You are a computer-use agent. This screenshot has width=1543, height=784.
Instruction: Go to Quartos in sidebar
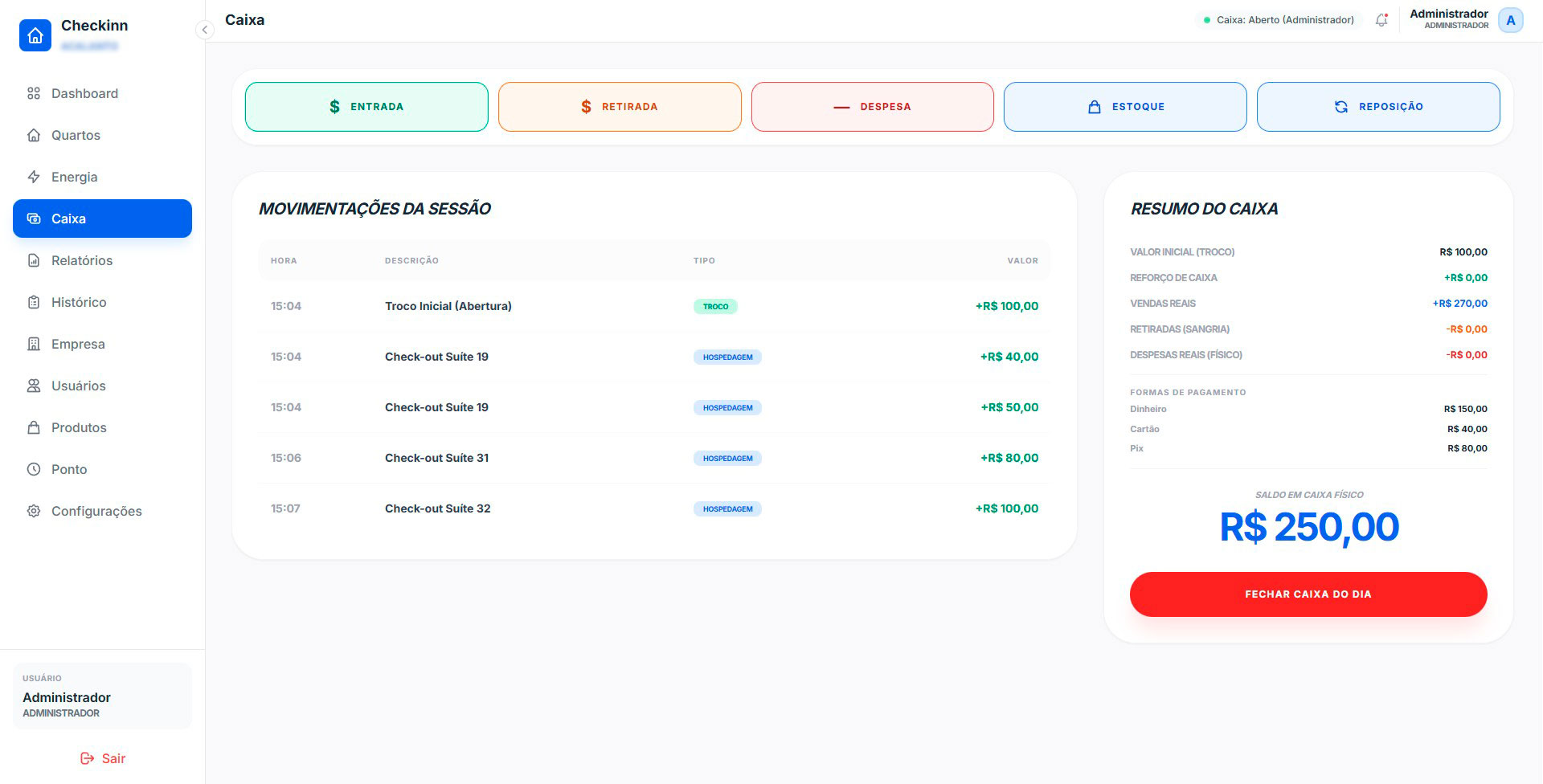(x=102, y=135)
